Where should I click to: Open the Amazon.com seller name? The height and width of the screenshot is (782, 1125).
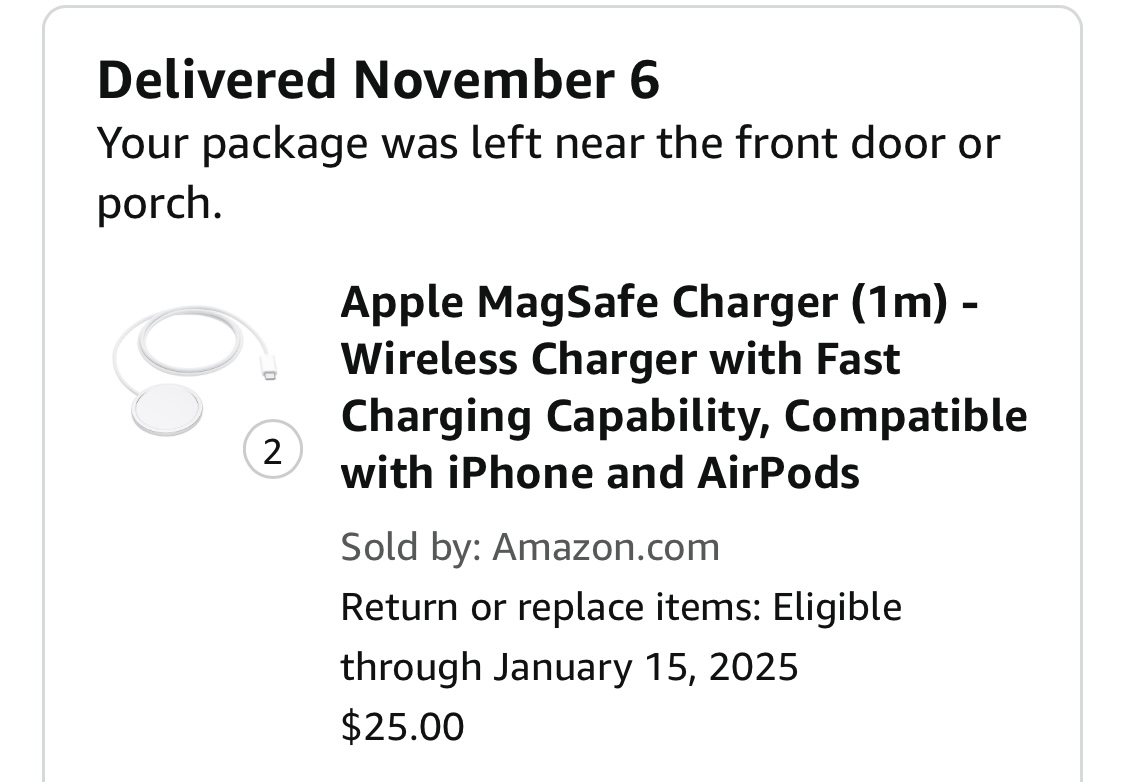click(x=606, y=547)
